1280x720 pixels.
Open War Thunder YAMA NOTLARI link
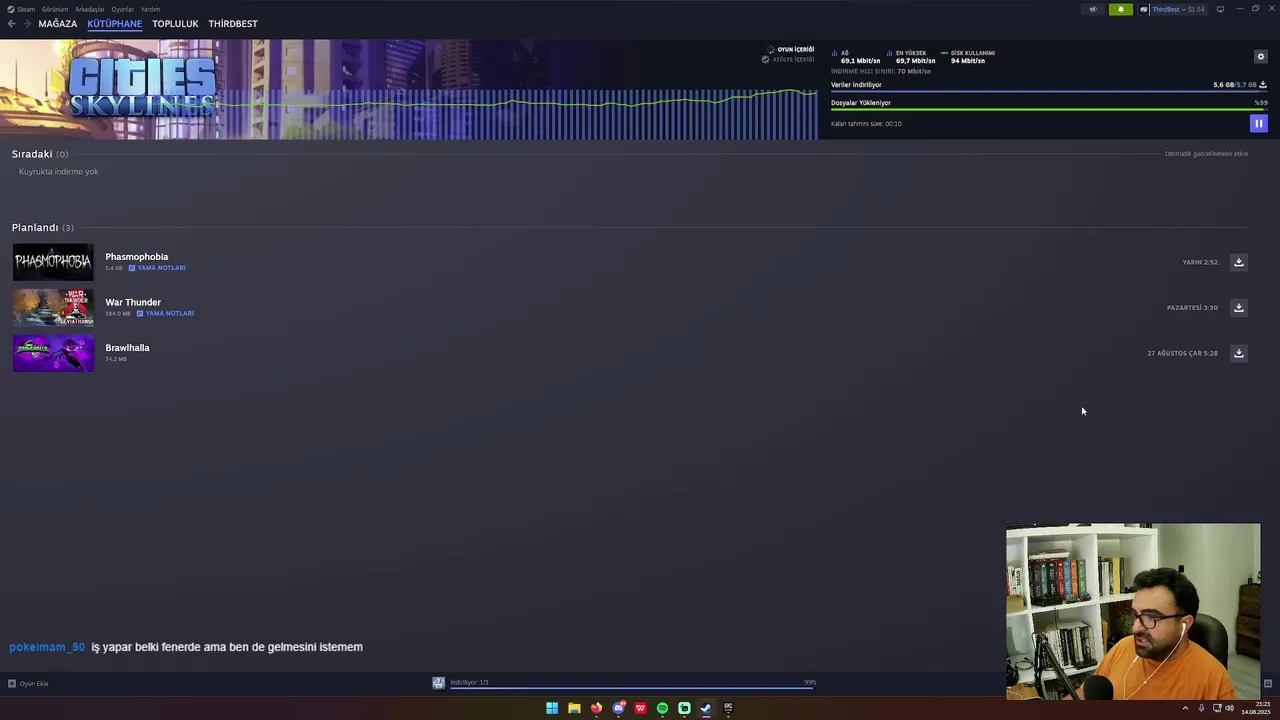[165, 313]
